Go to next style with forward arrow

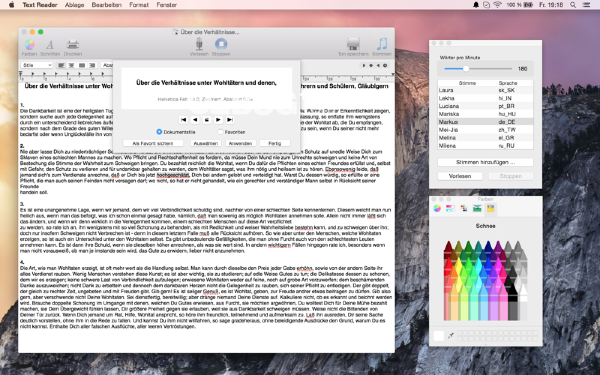click(218, 120)
